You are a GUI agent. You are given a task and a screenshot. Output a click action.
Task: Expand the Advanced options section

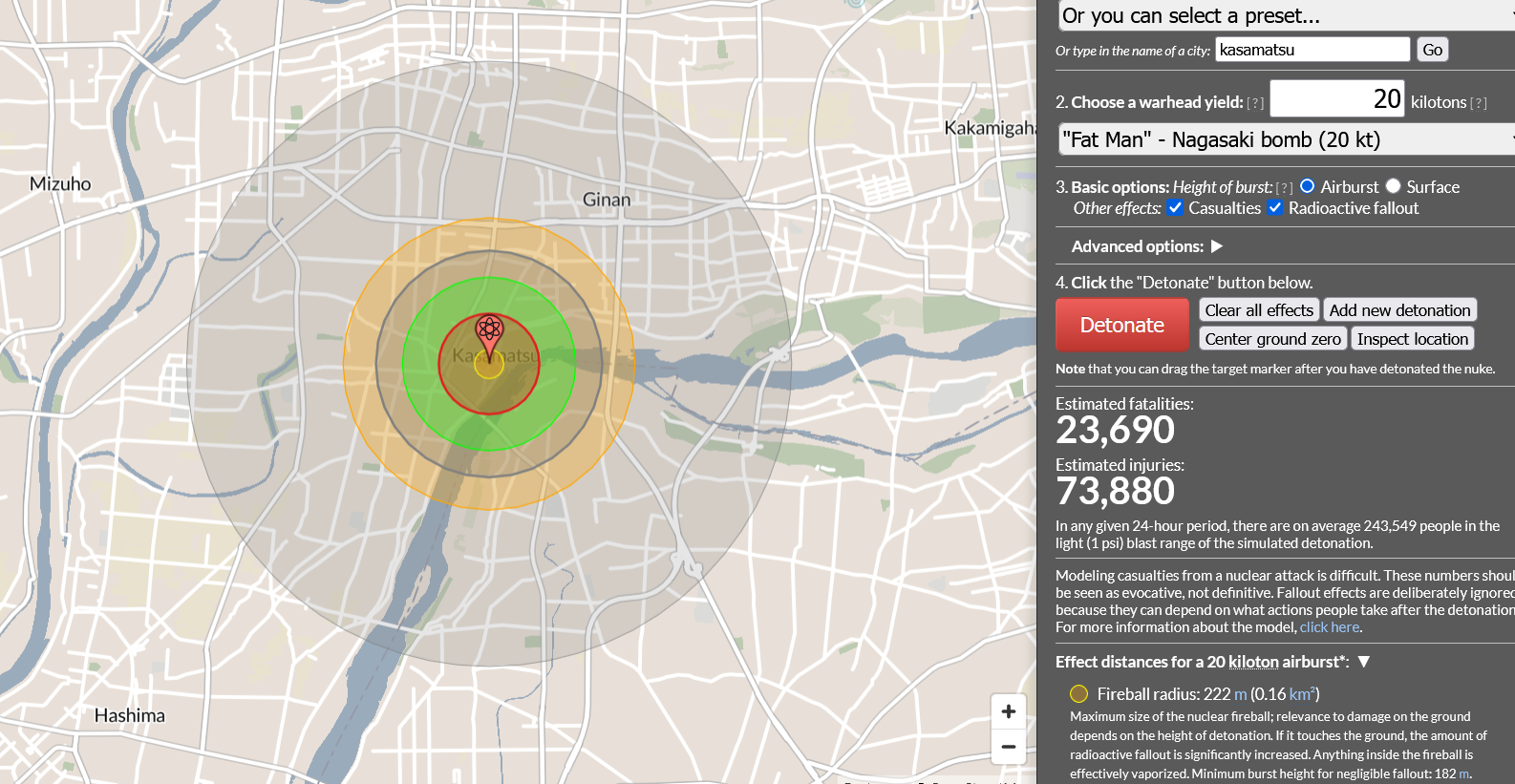point(1216,246)
